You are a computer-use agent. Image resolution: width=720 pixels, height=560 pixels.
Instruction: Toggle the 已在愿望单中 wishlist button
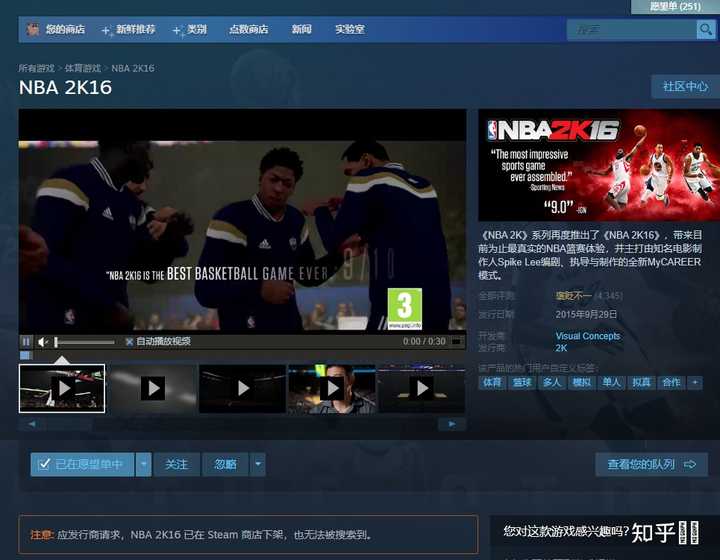click(83, 465)
